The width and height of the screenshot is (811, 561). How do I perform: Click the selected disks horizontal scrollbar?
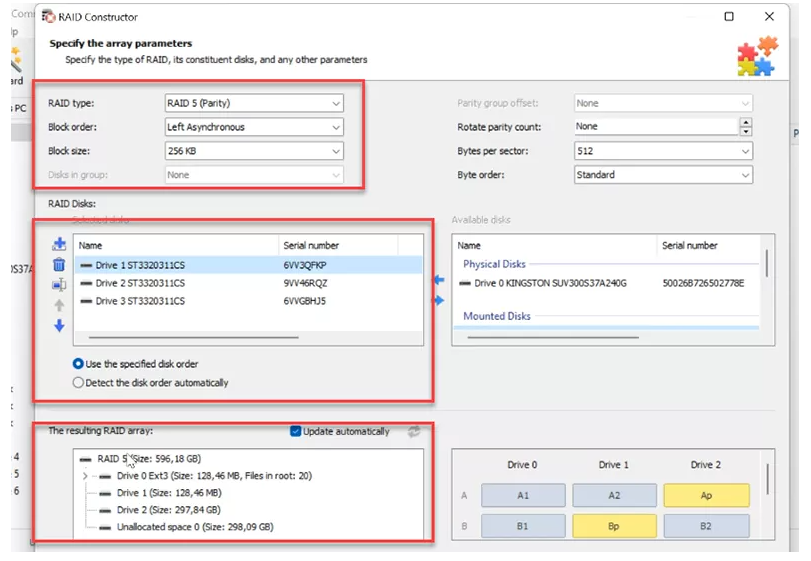193,338
